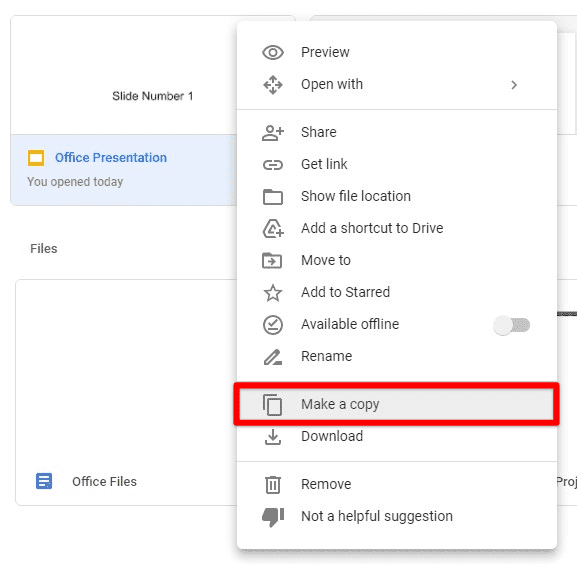Click the You opened today caption
Image resolution: width=577 pixels, height=568 pixels.
75,182
